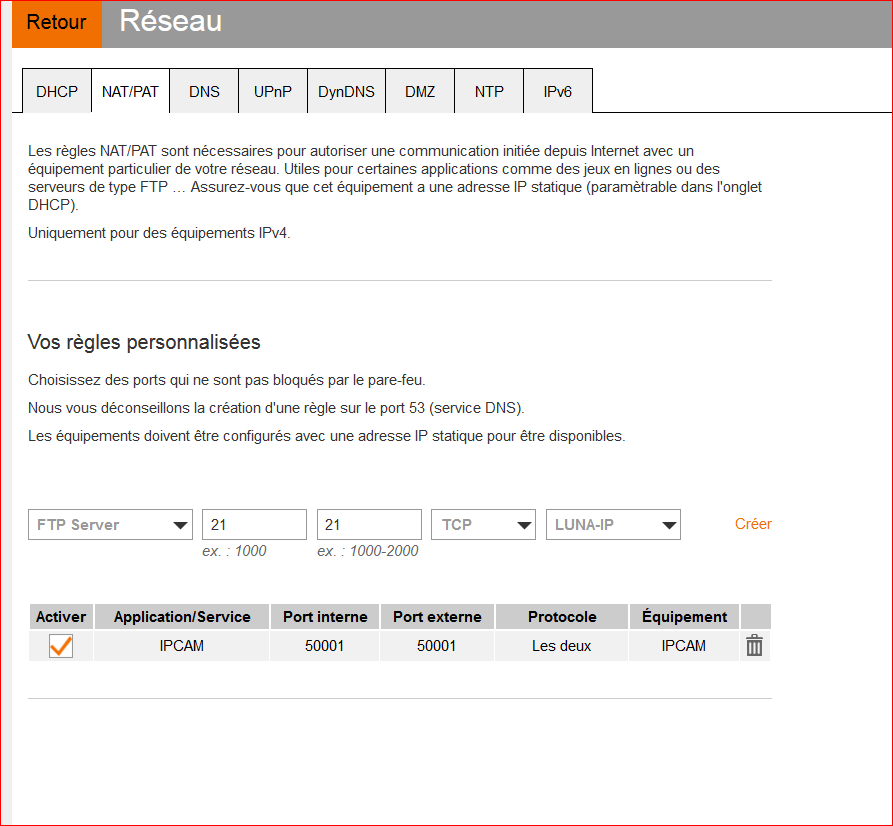Open the LUNA-IP equipment dropdown
Screen dimensions: 893x826
coord(613,525)
